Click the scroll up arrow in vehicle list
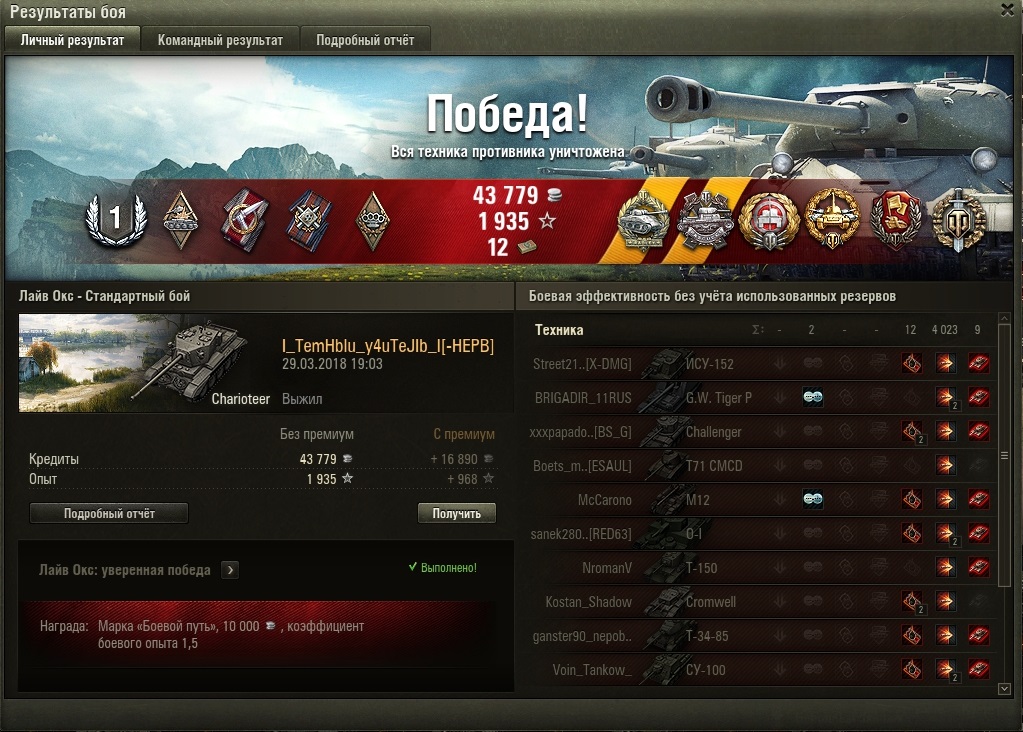The height and width of the screenshot is (732, 1023). pos(1005,318)
